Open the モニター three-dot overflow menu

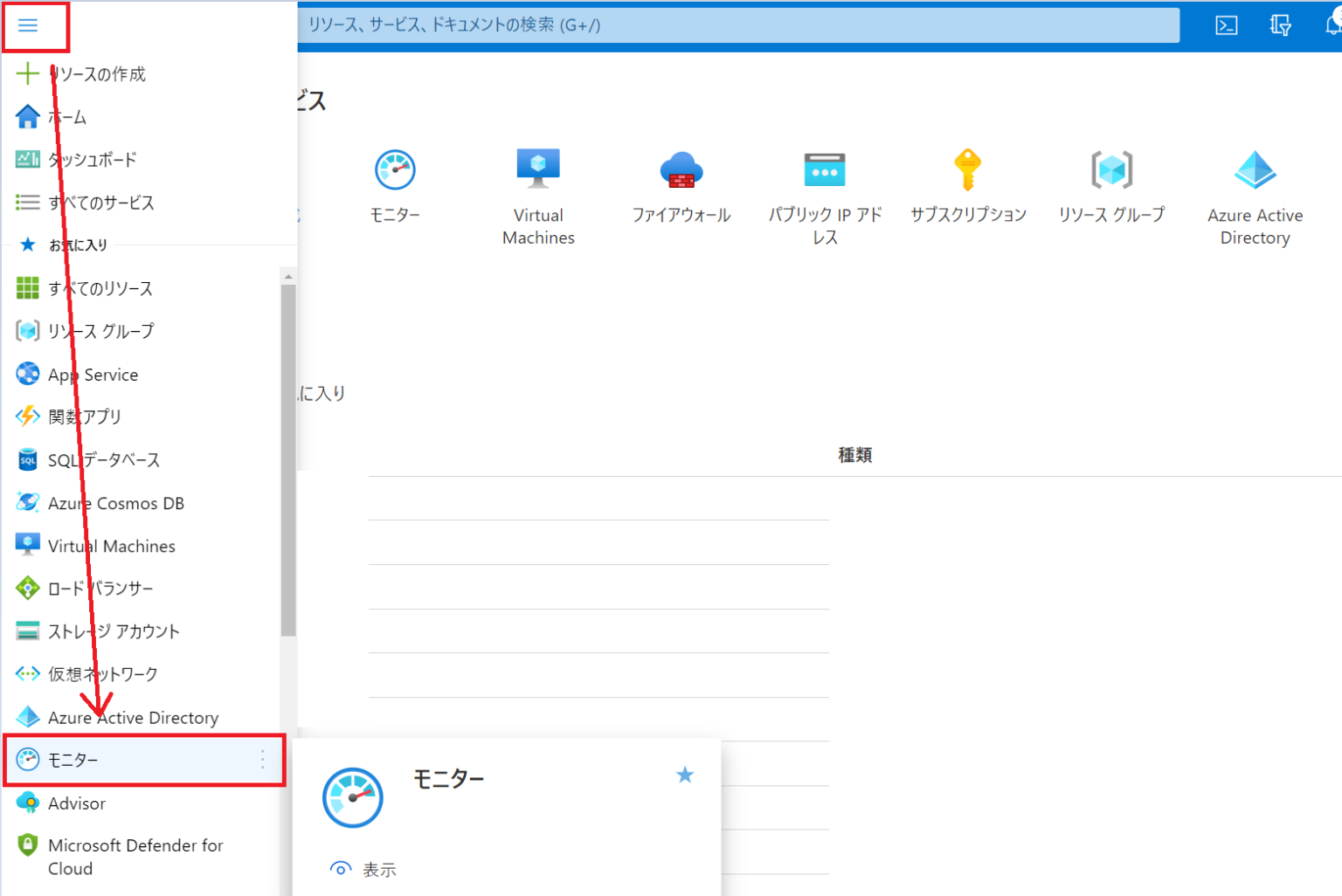tap(262, 761)
